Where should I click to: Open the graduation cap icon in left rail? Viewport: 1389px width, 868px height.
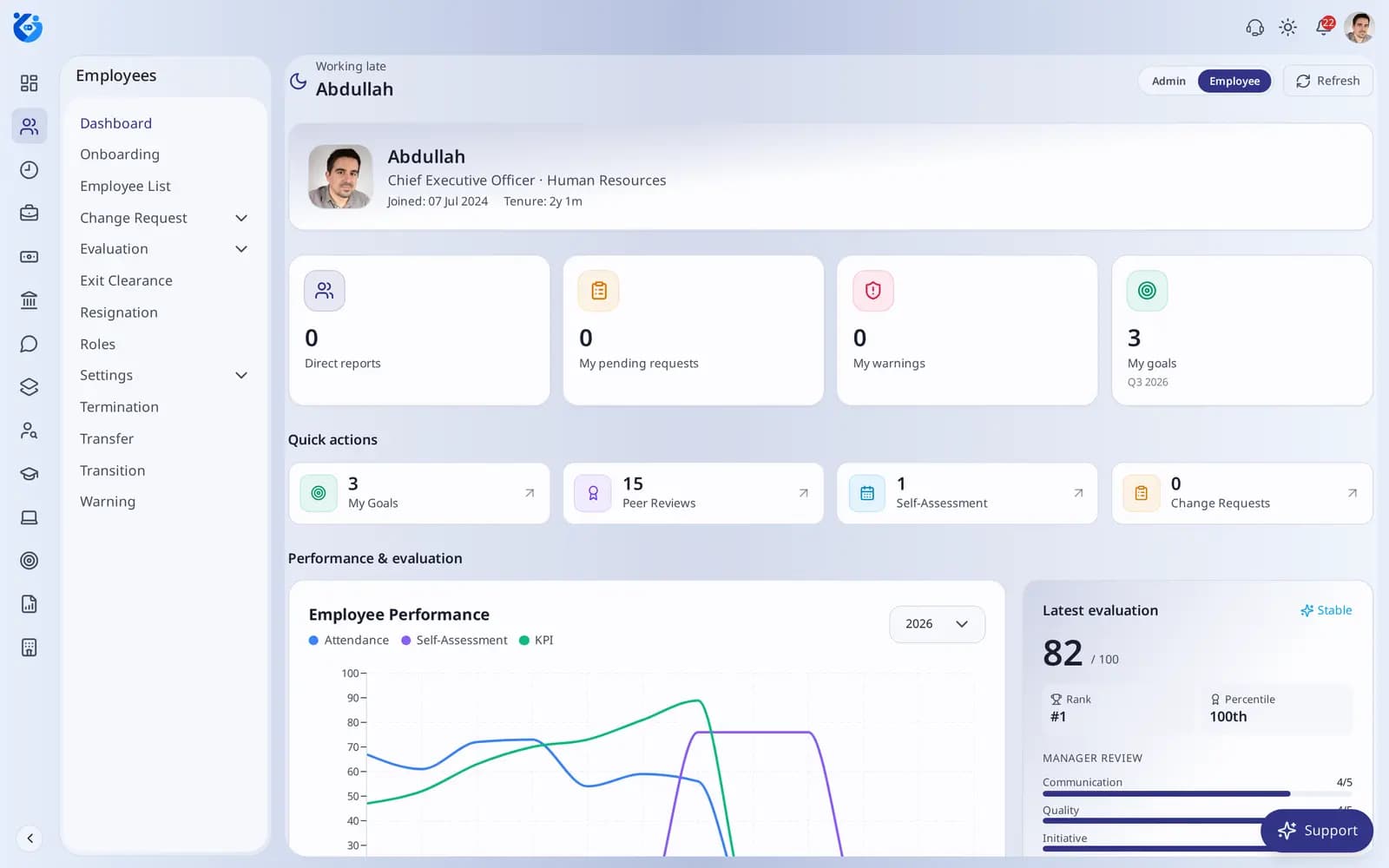[29, 474]
